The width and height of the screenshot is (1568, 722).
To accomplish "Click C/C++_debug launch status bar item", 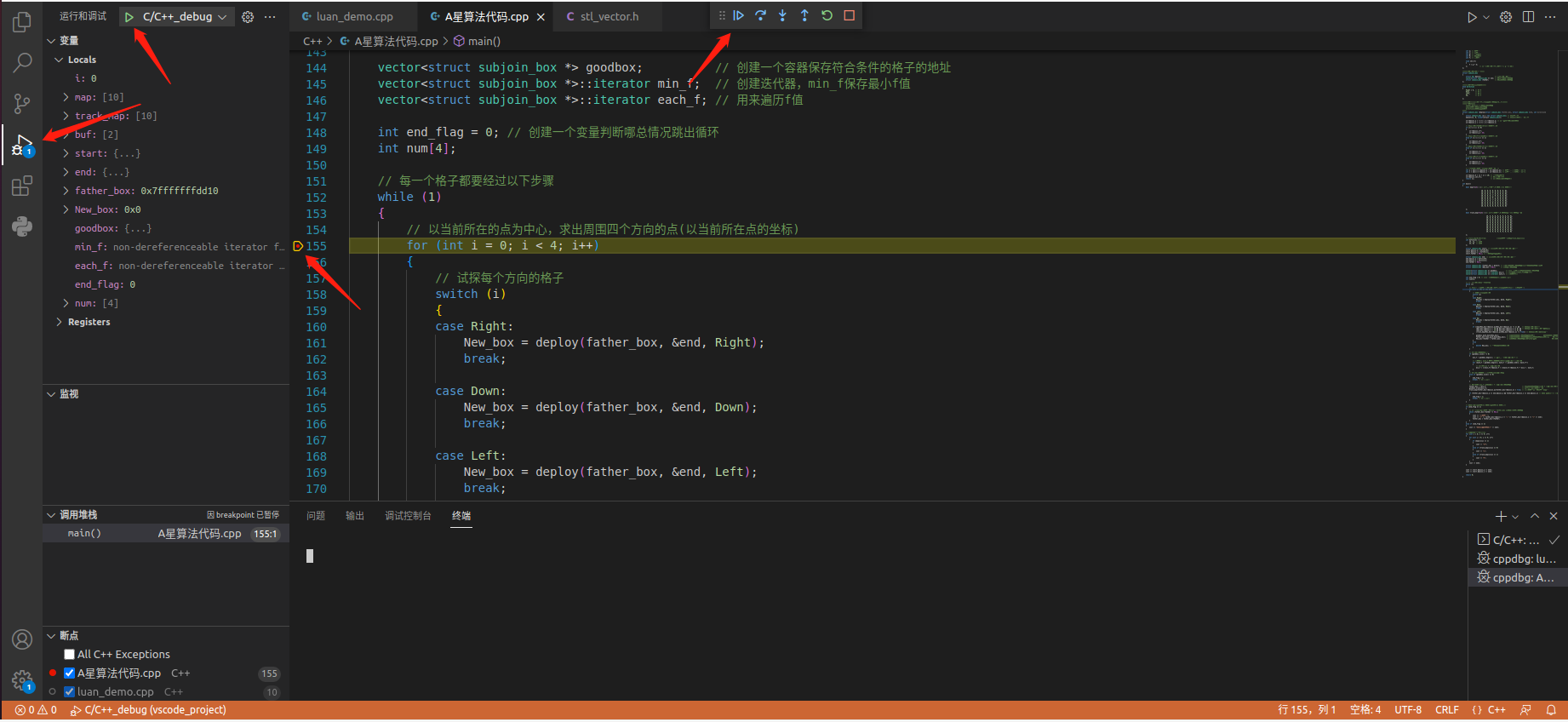I will pos(148,710).
